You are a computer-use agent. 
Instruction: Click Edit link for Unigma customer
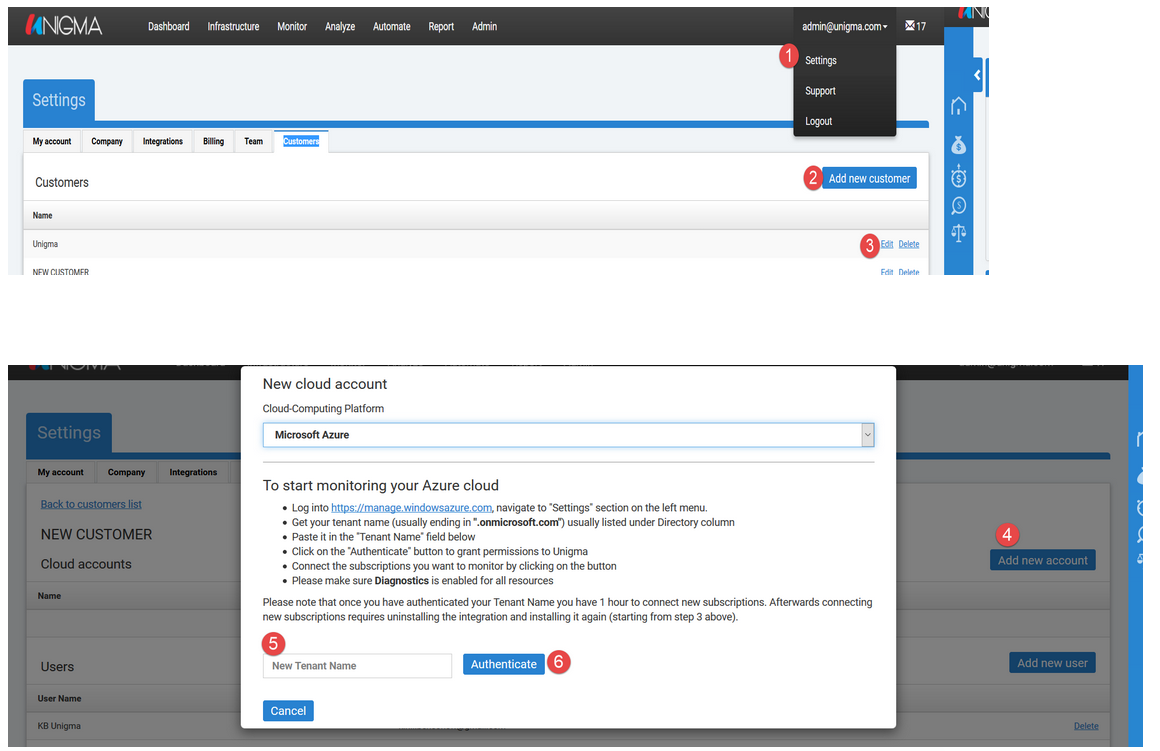point(887,244)
